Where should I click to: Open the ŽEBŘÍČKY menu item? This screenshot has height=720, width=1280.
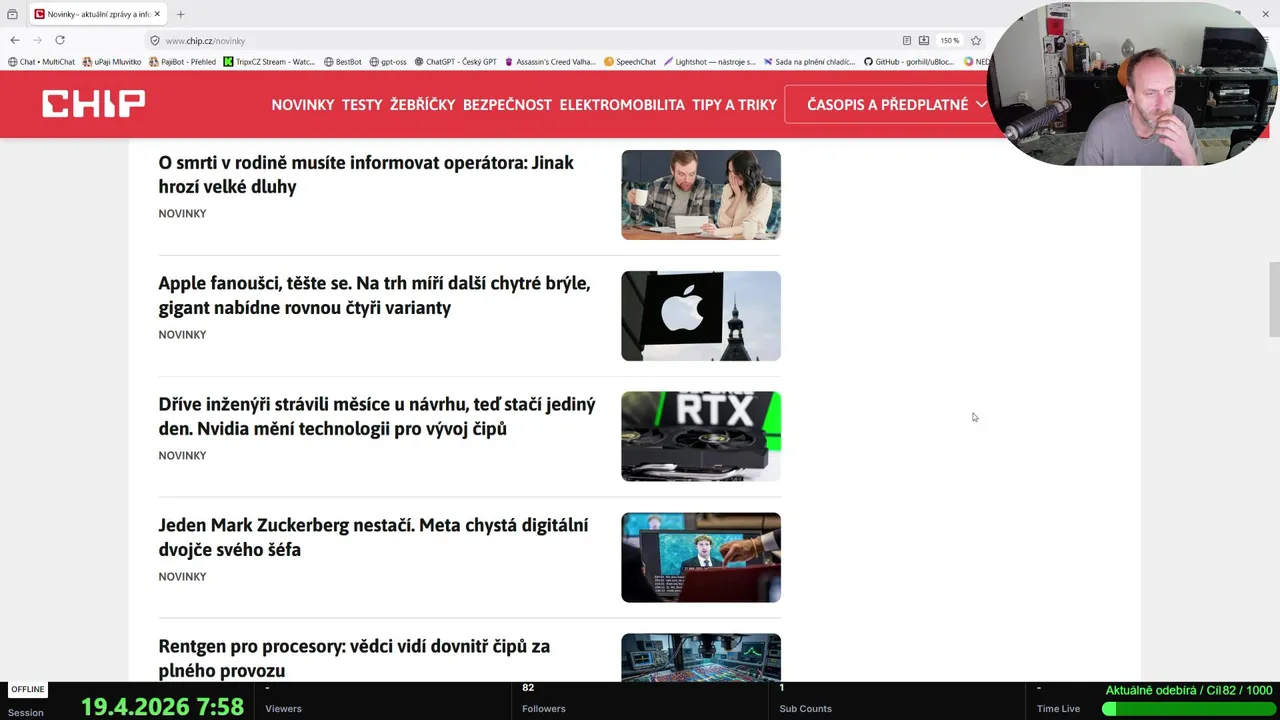click(423, 104)
